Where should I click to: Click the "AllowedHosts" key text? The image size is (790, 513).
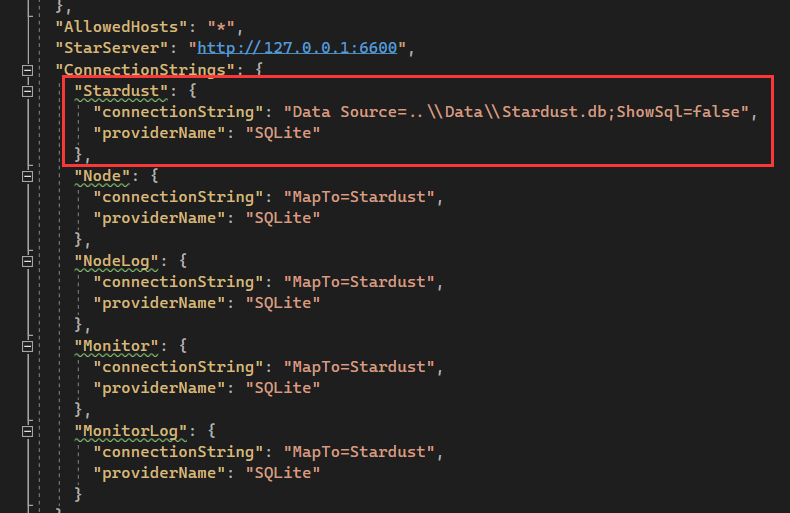(117, 26)
